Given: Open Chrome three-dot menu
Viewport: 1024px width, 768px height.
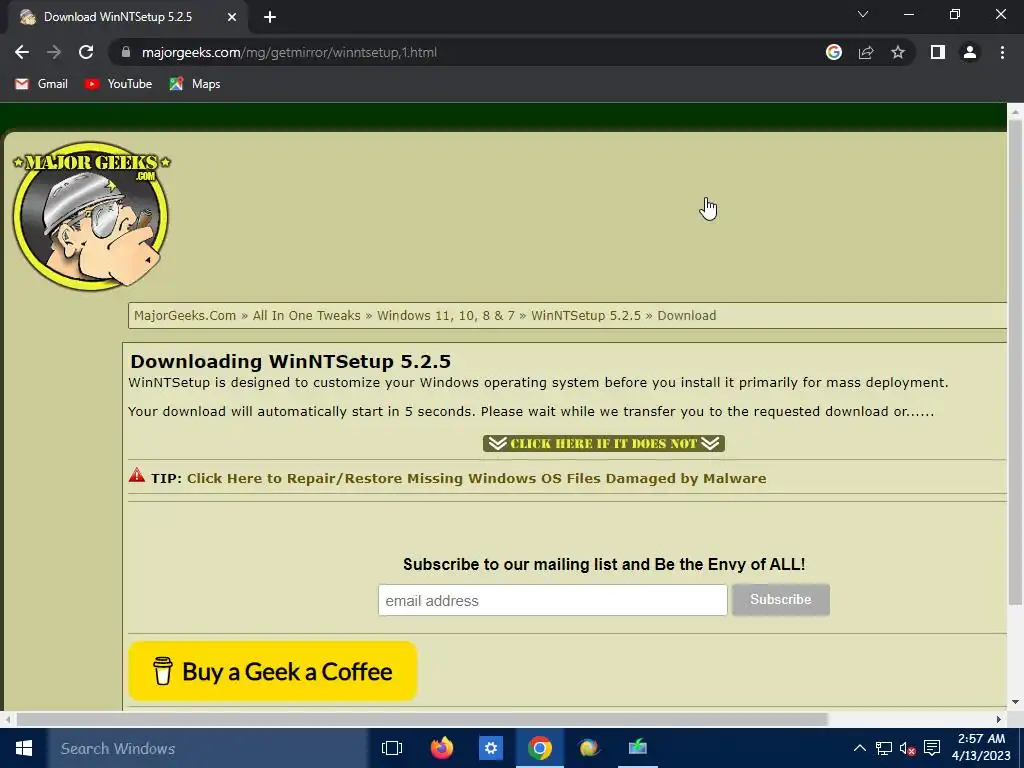Looking at the screenshot, I should point(1002,52).
